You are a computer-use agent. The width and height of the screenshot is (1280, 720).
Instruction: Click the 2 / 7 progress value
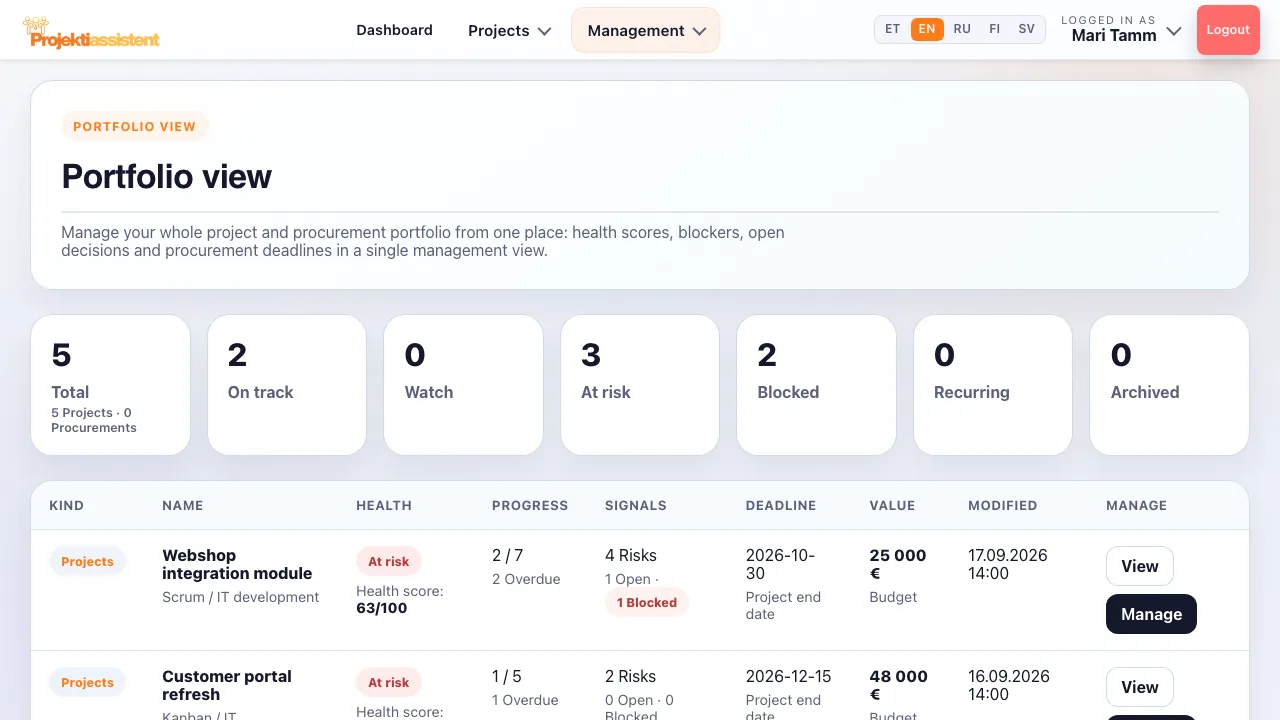507,555
